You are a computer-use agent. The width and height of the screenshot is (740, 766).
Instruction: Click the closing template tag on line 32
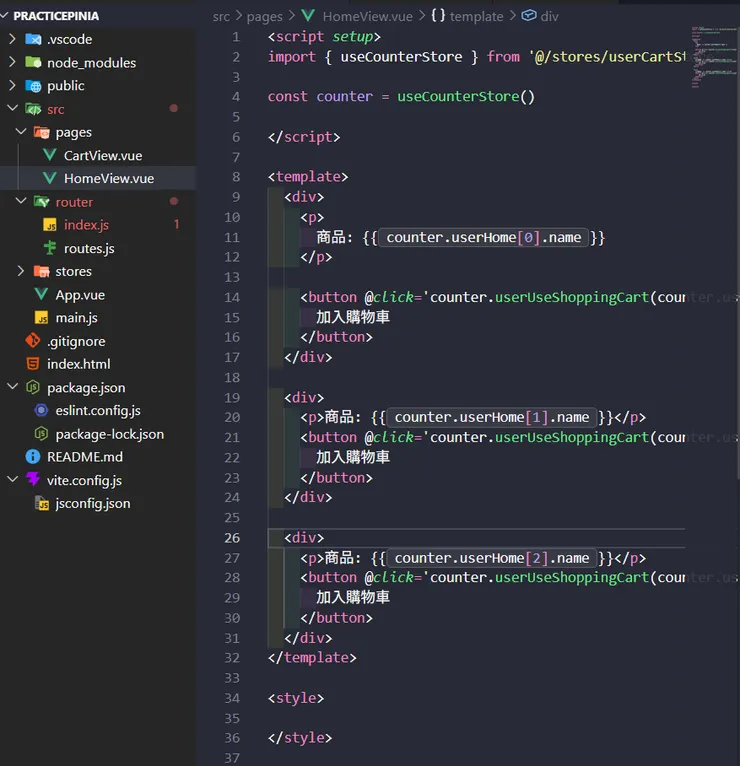312,658
